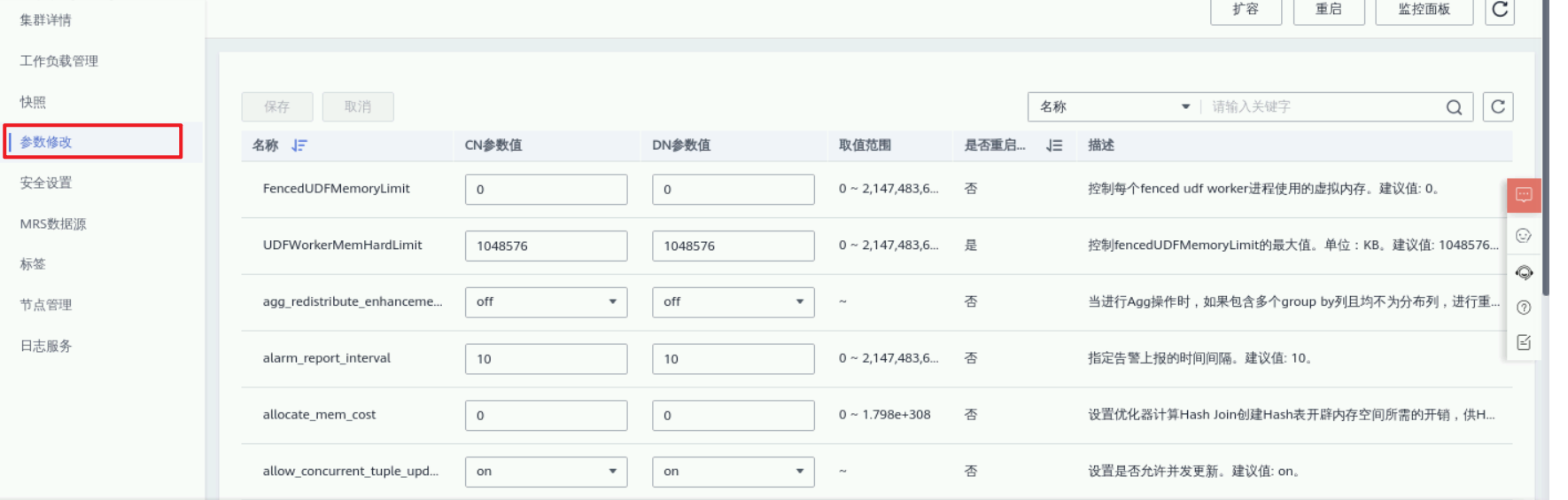Screen dimensions: 1568x500
Task: Click the refresh icon beside 监控面板
Action: click(x=1499, y=10)
